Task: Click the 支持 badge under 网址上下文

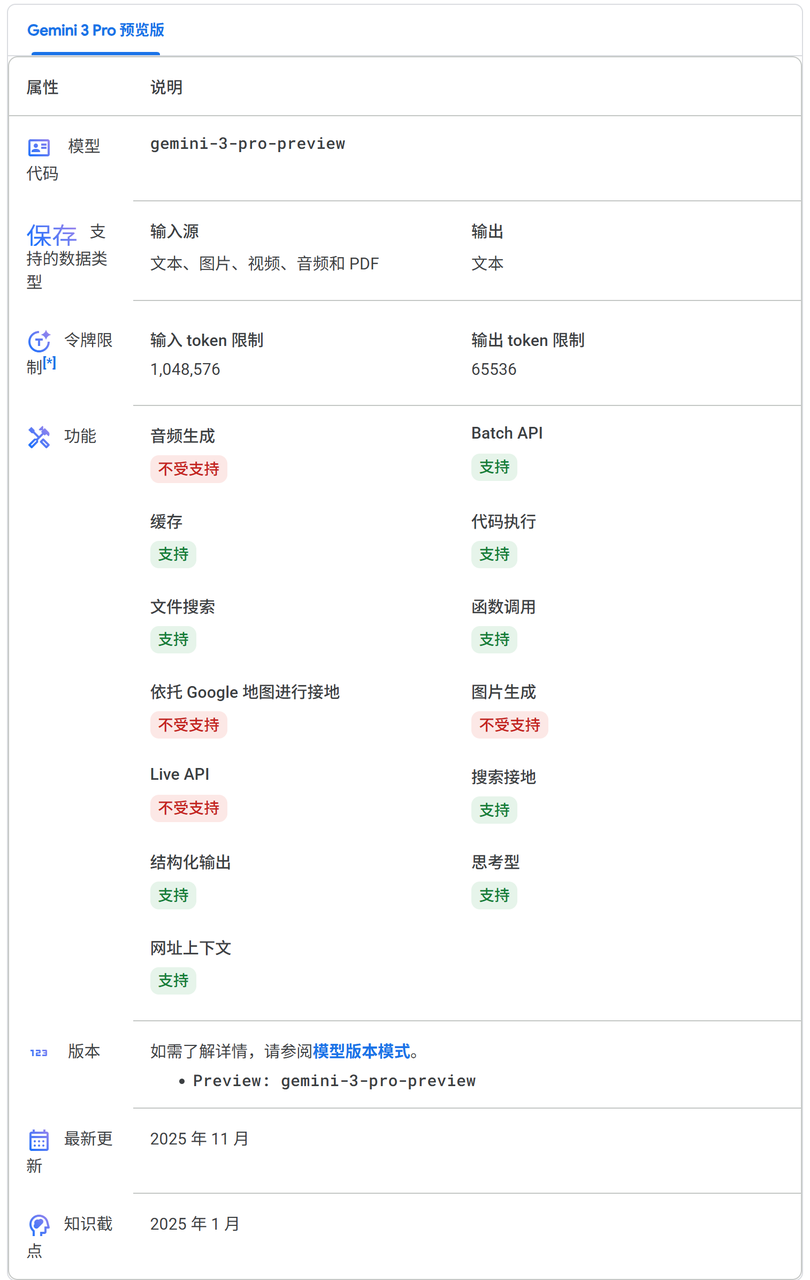Action: [173, 981]
